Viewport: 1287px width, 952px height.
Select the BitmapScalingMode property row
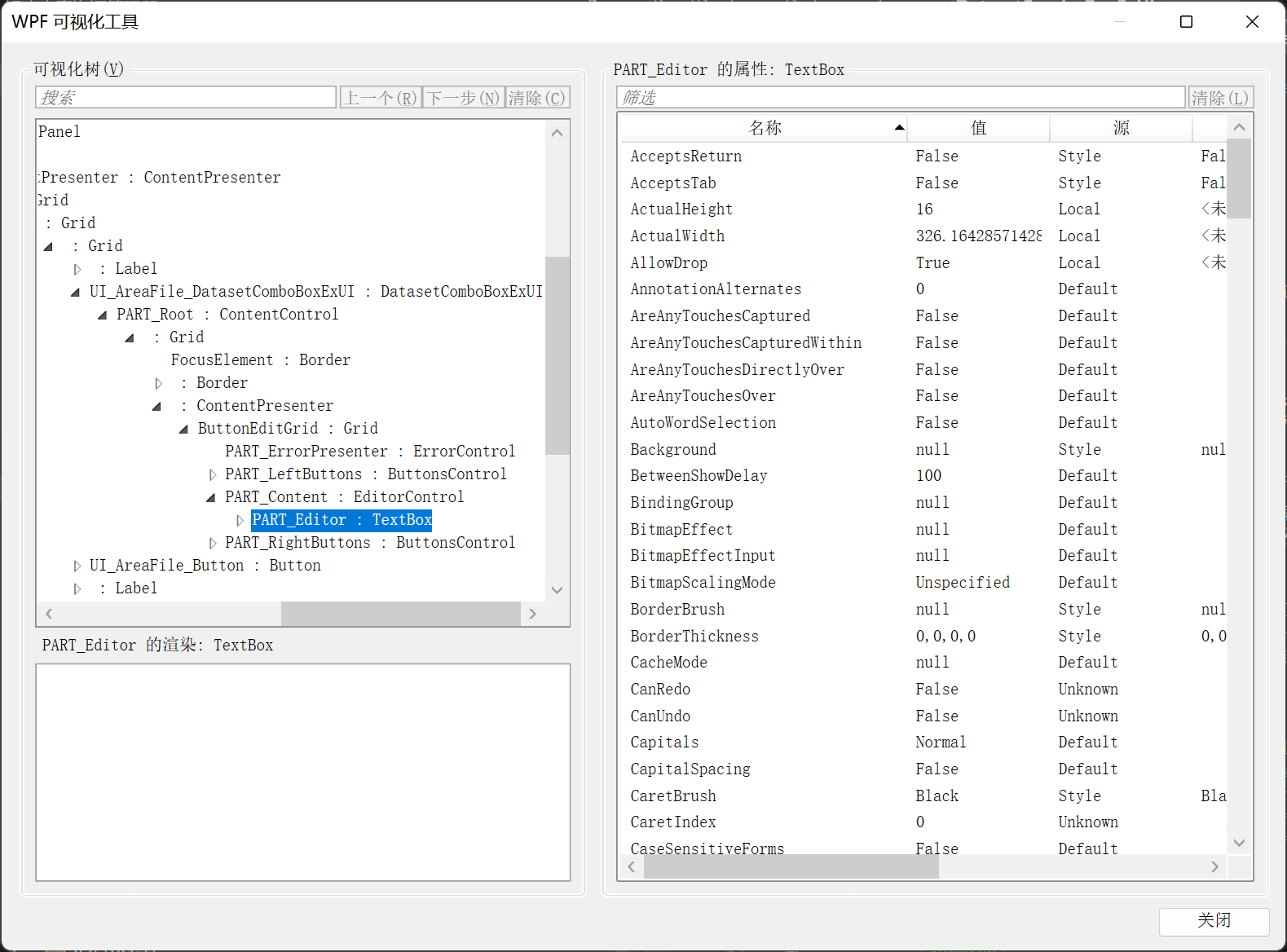pos(923,583)
